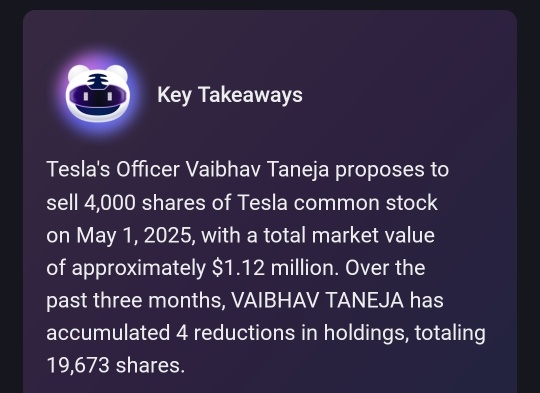Click the past three months phrase
This screenshot has height=393, width=540.
[134, 300]
